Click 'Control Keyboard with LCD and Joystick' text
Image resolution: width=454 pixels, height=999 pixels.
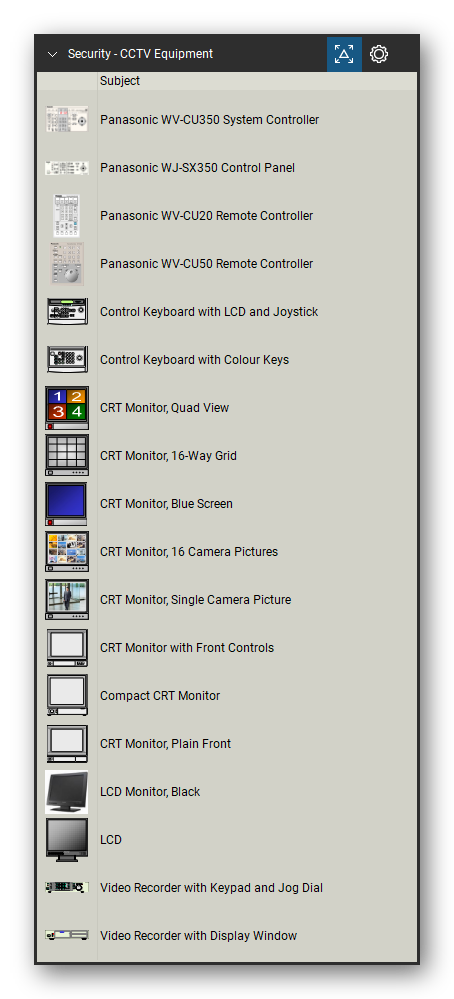(209, 312)
